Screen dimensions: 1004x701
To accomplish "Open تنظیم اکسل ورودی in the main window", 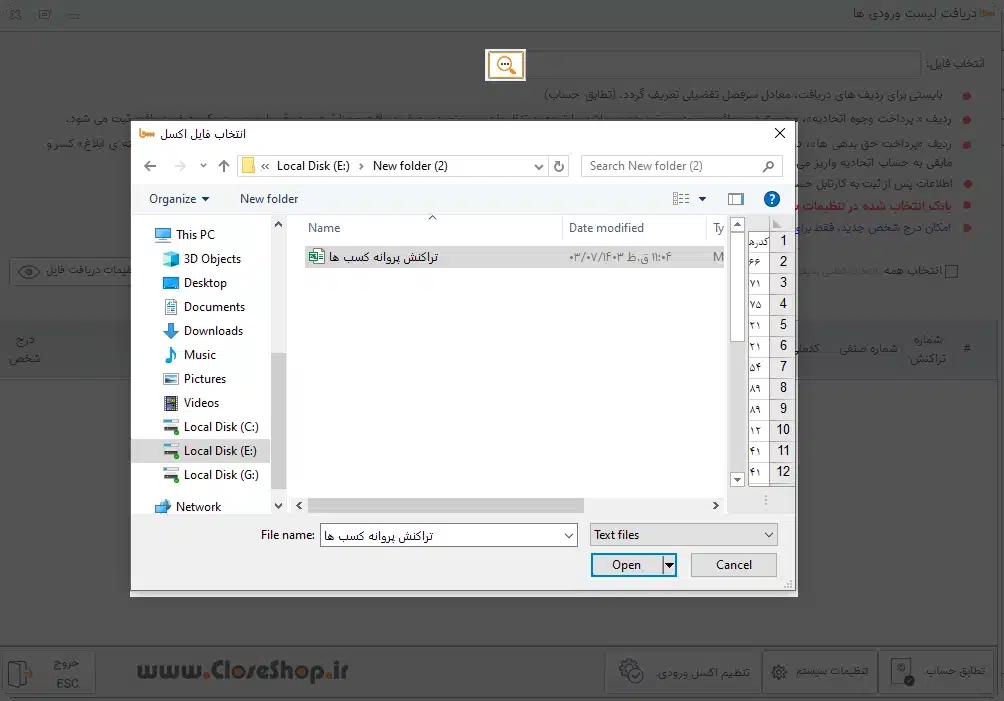I will pos(684,671).
